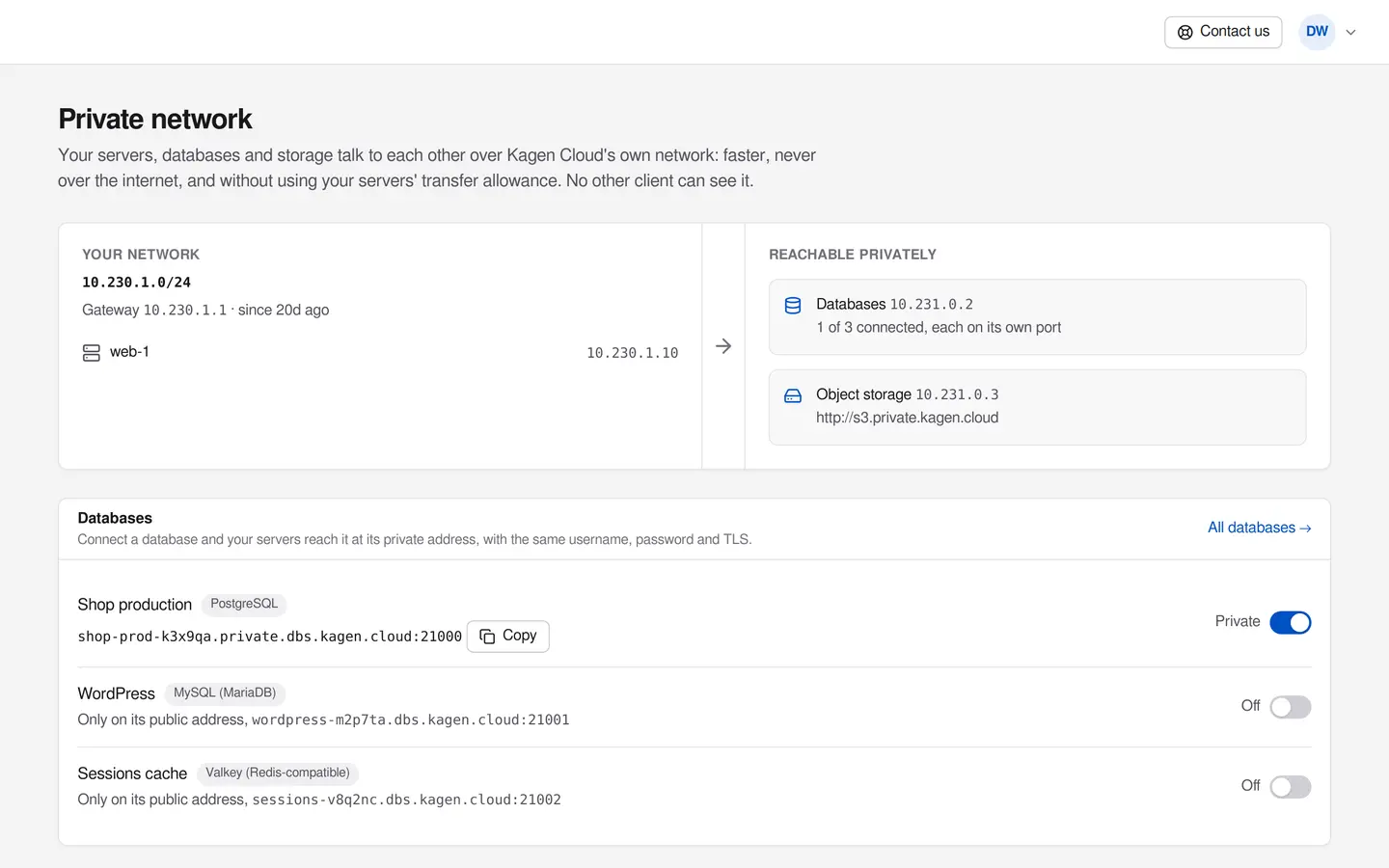1389x868 pixels.
Task: Click the right arrow between network panels
Action: click(723, 346)
